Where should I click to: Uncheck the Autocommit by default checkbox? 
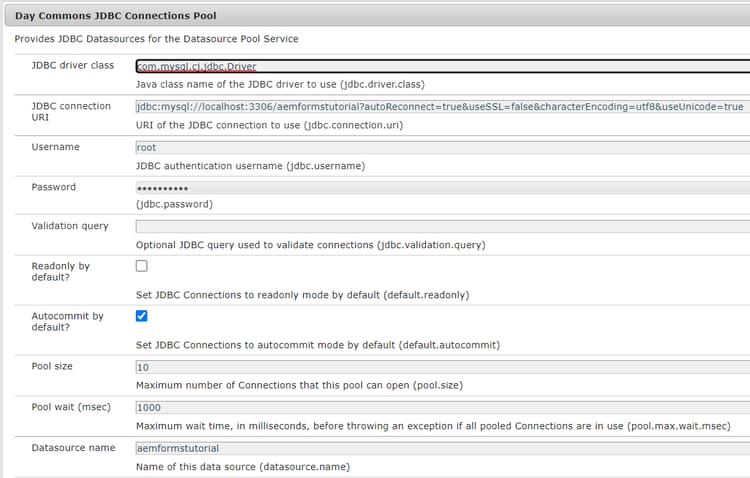(141, 316)
